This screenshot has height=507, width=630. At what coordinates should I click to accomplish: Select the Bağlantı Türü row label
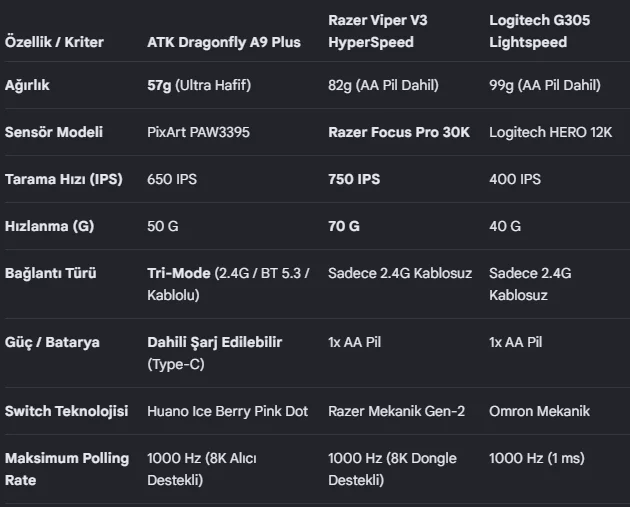tap(51, 273)
